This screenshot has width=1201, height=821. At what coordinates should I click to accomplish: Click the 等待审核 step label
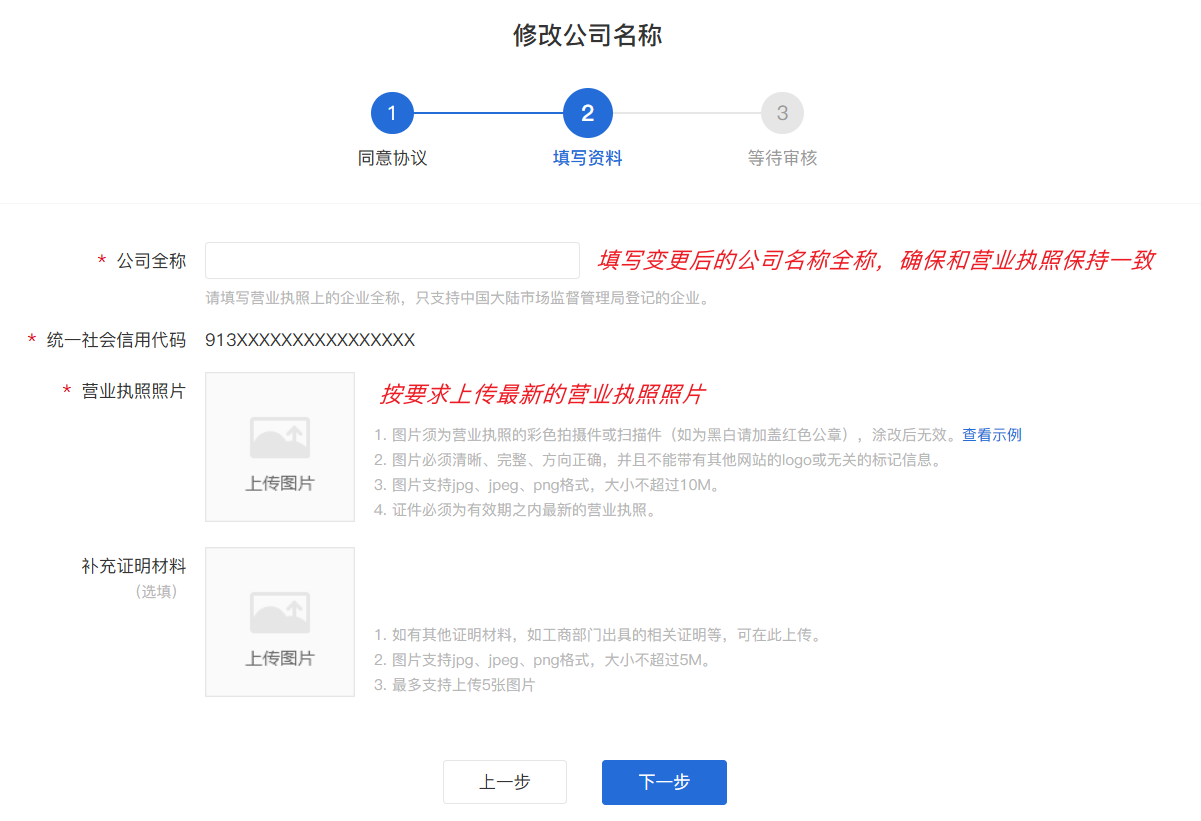pyautogui.click(x=782, y=158)
